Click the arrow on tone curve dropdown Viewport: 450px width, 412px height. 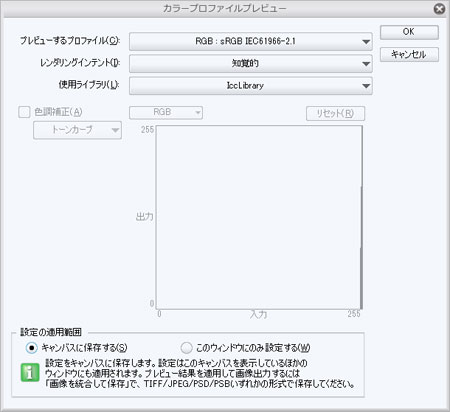pyautogui.click(x=115, y=130)
